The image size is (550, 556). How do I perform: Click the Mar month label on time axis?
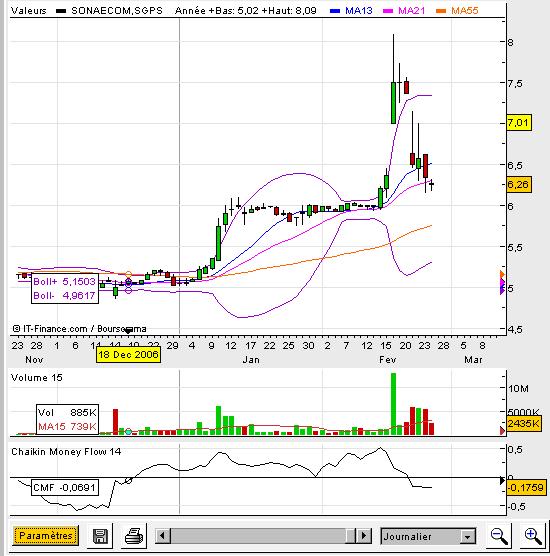pyautogui.click(x=473, y=360)
